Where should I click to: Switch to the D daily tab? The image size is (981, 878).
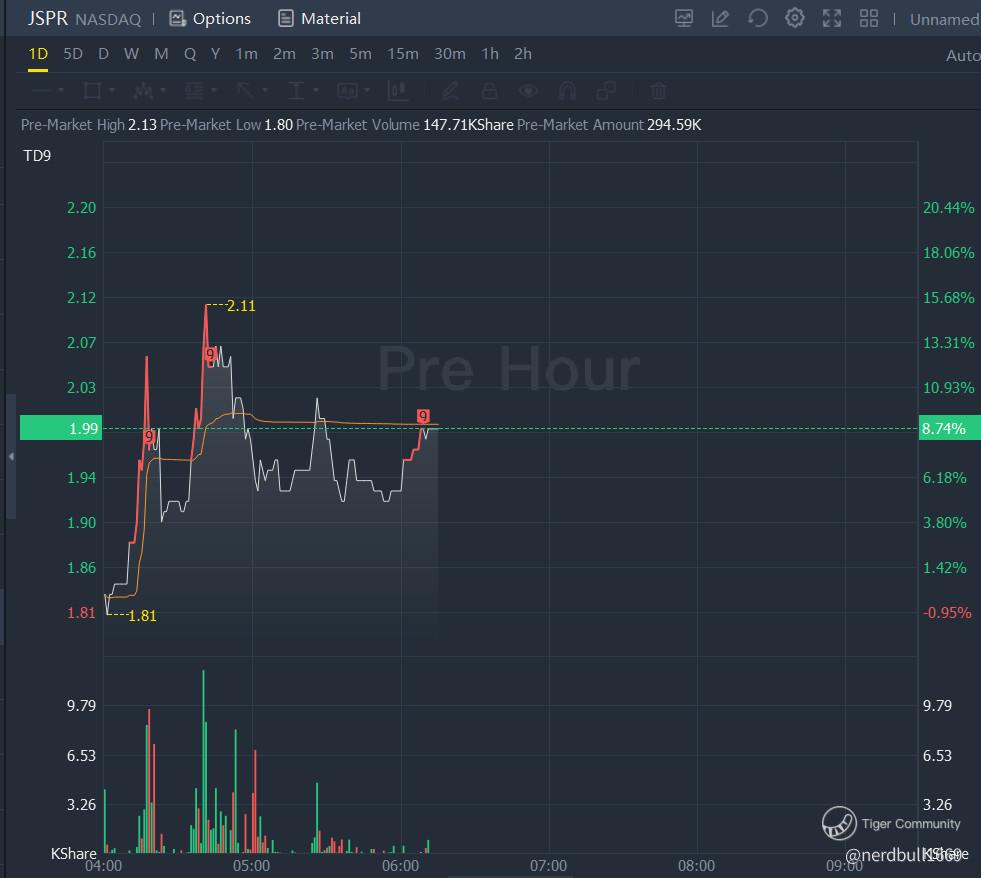click(103, 54)
